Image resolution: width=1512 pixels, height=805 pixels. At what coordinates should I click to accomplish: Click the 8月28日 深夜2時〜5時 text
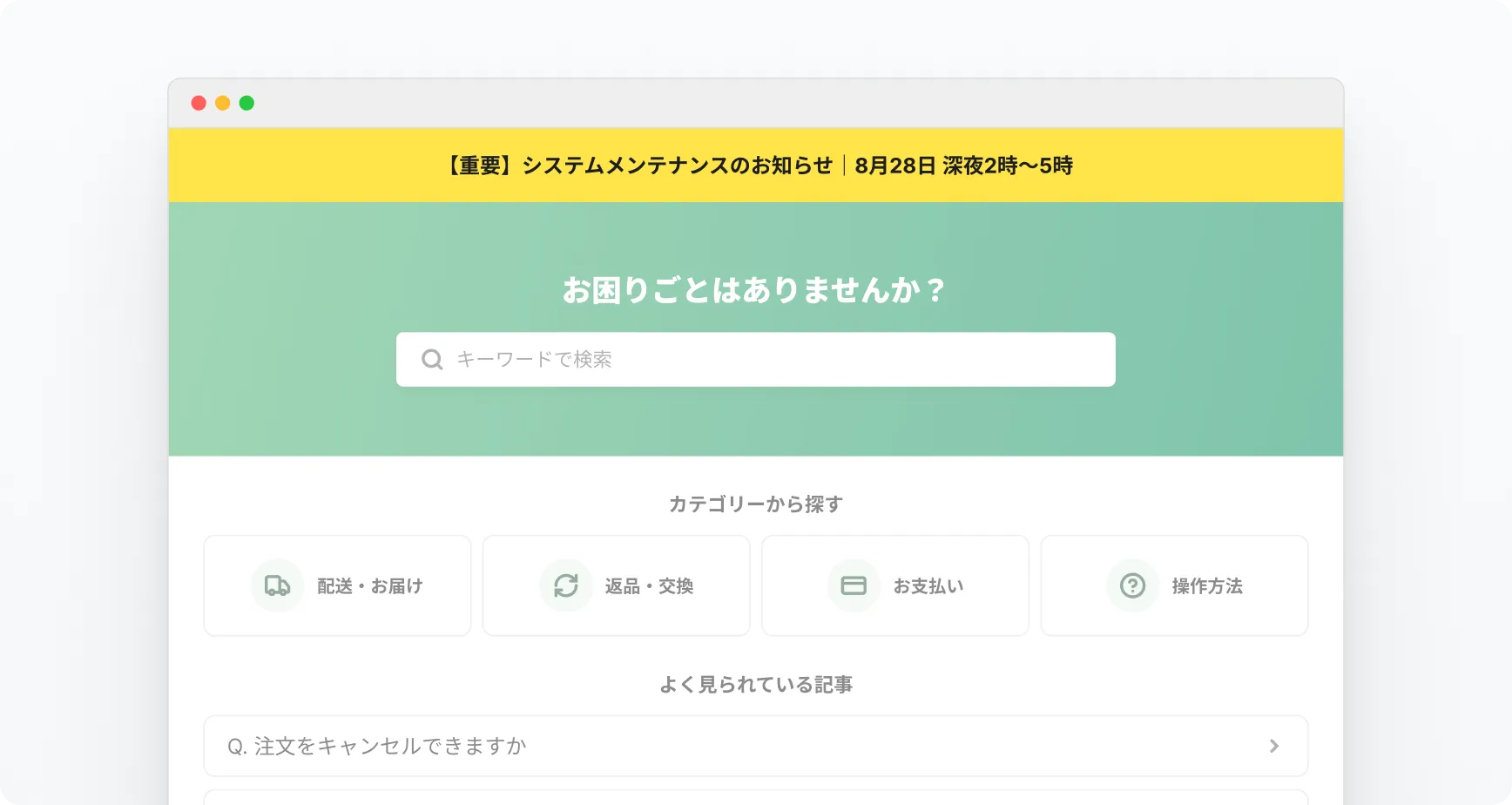(963, 166)
